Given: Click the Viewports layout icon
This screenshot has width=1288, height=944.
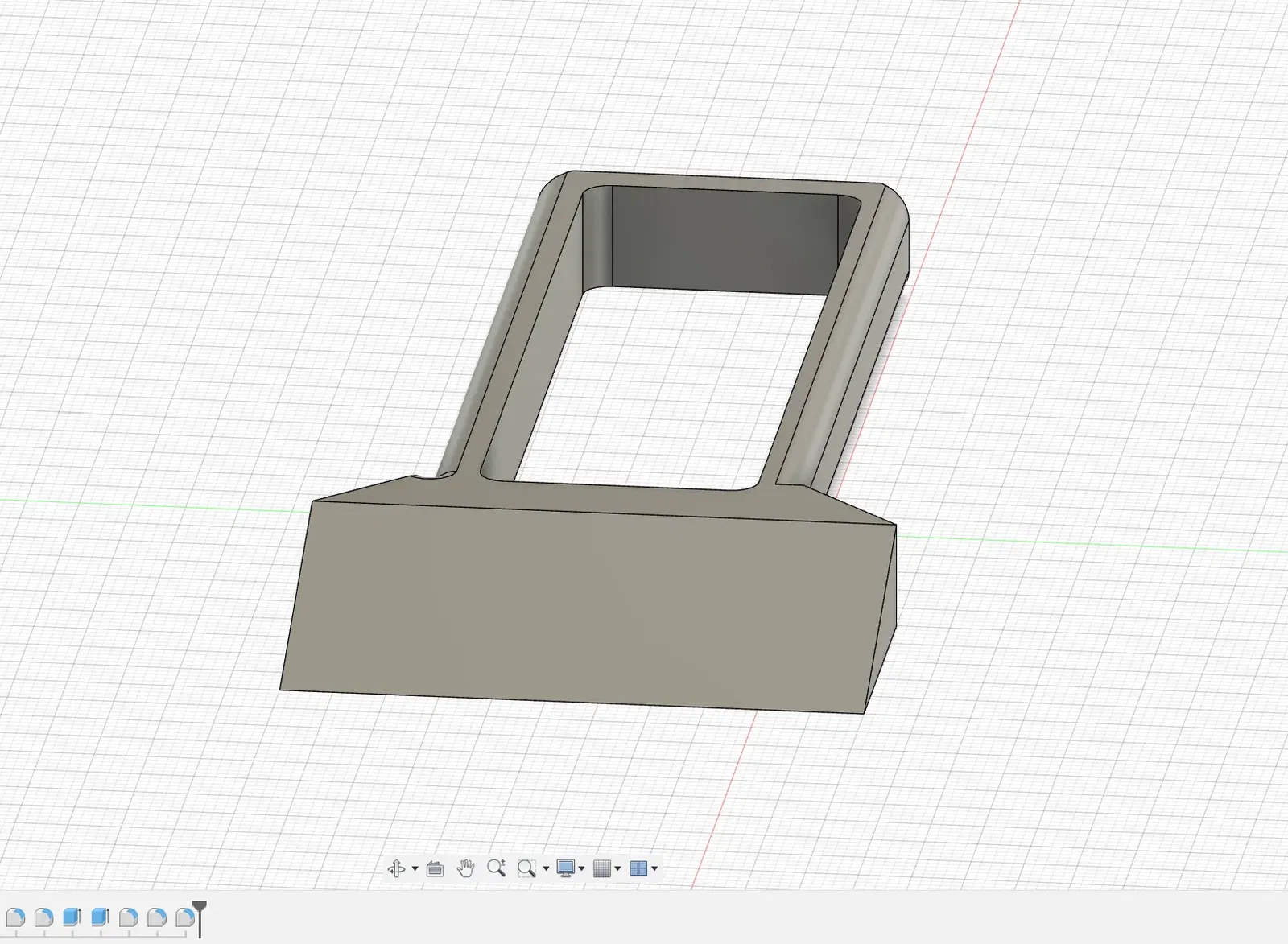Looking at the screenshot, I should click(x=638, y=868).
